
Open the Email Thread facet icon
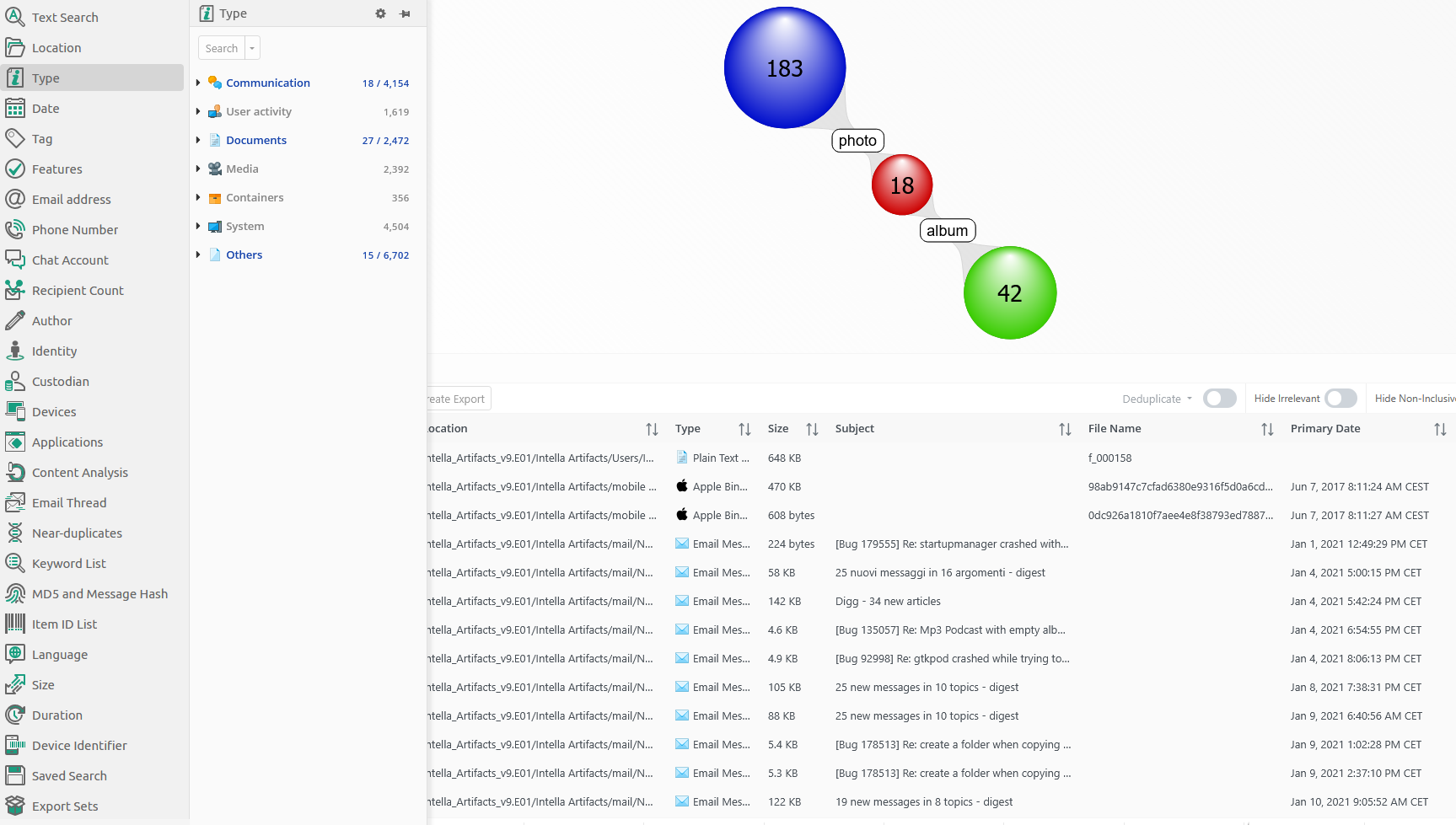pyautogui.click(x=15, y=503)
